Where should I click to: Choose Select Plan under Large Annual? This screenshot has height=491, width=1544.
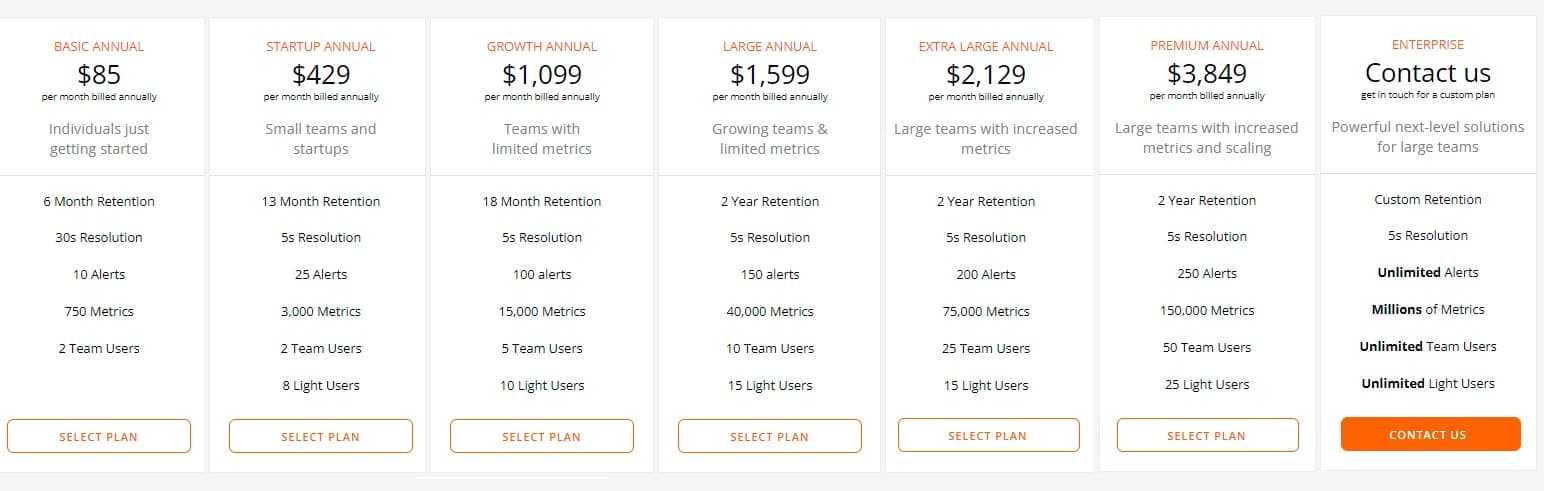pos(770,436)
